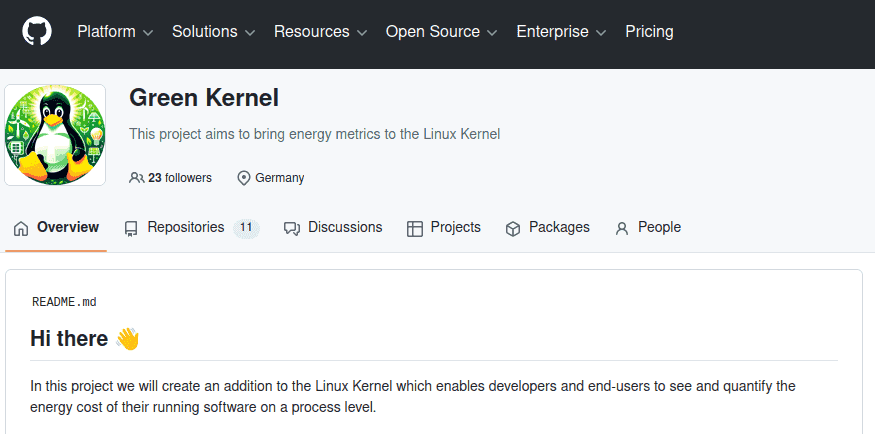Click the location pin icon
Viewport: 875px width, 434px height.
243,179
